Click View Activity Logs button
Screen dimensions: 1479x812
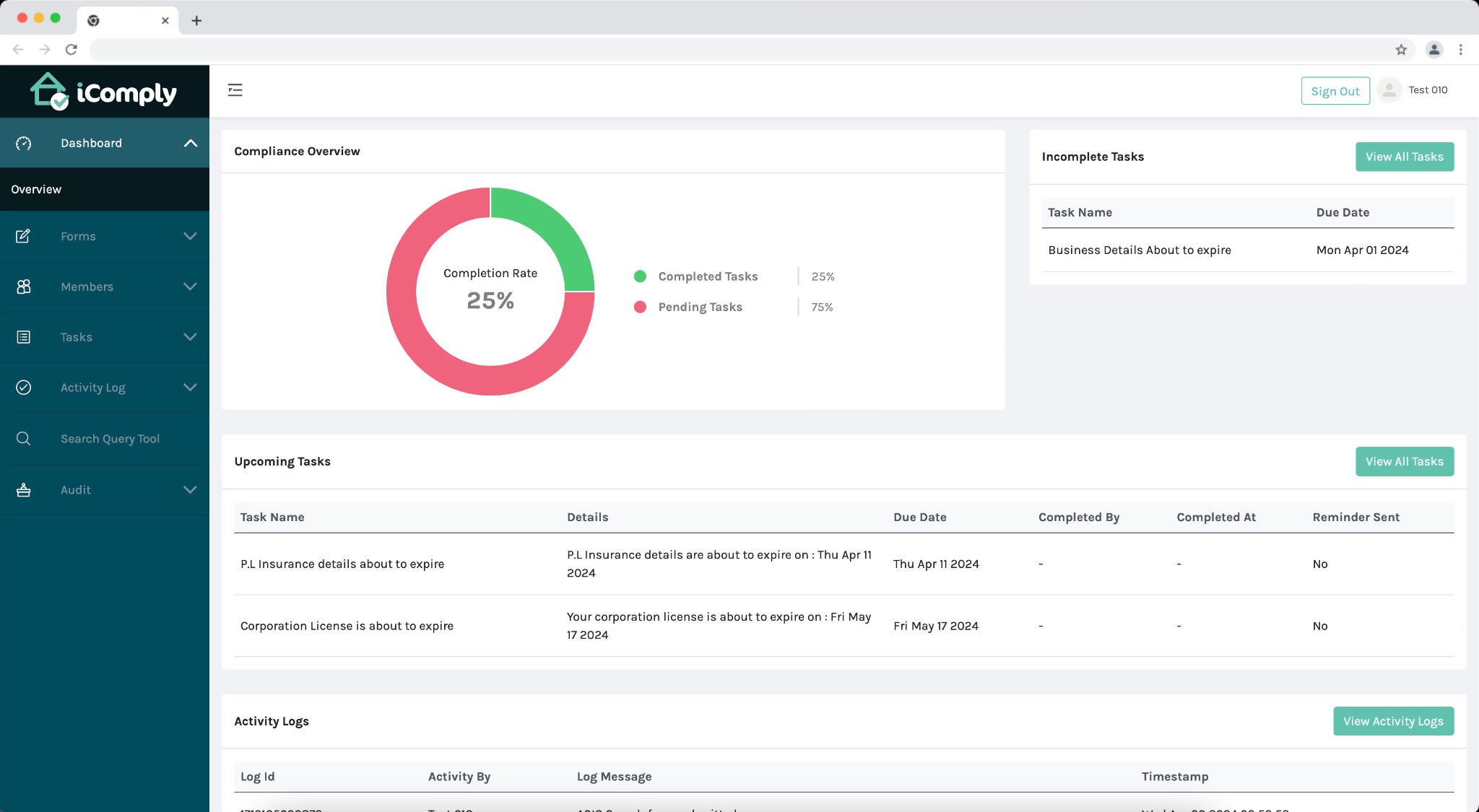pyautogui.click(x=1393, y=721)
